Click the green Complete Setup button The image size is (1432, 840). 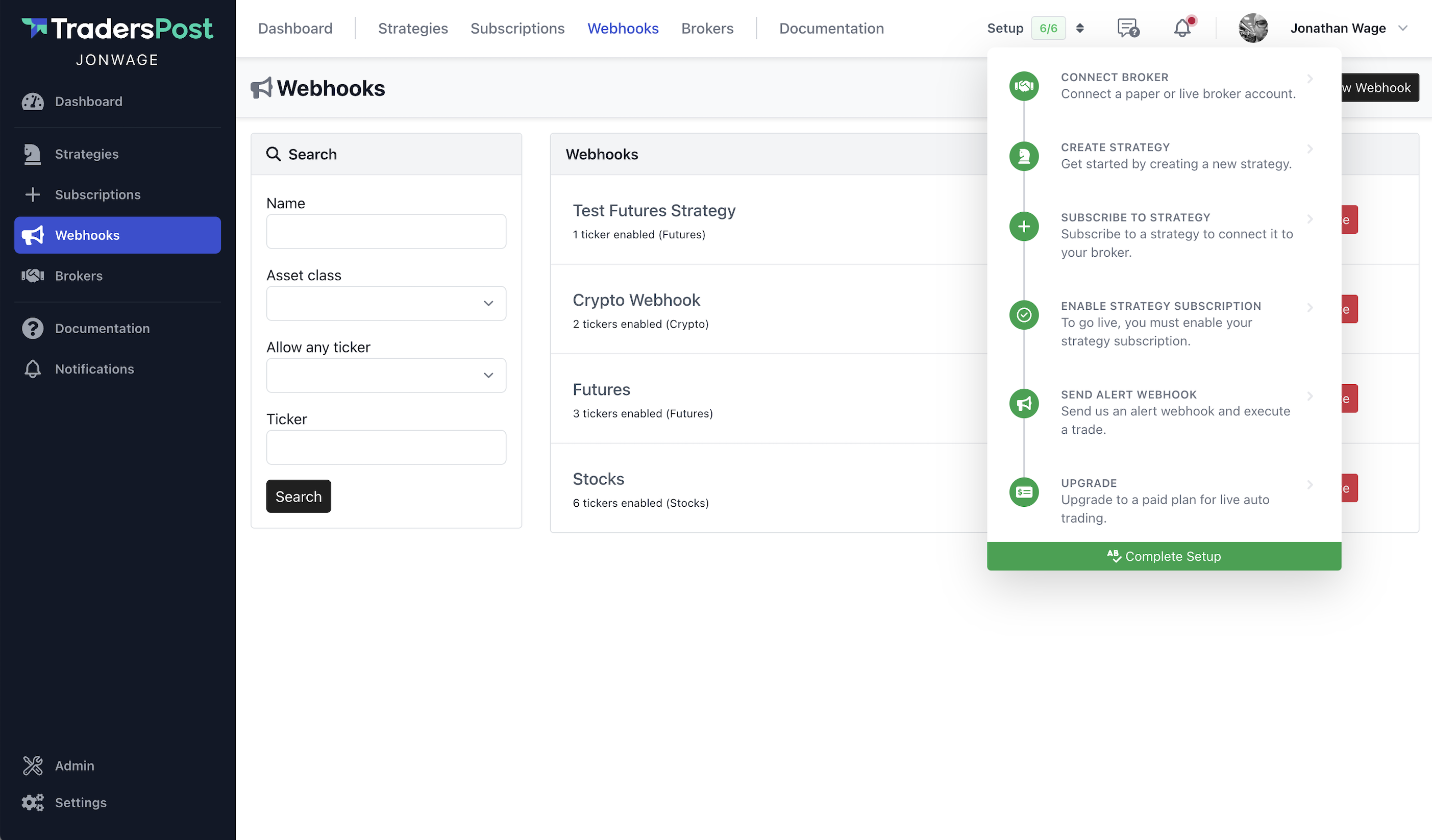point(1163,556)
